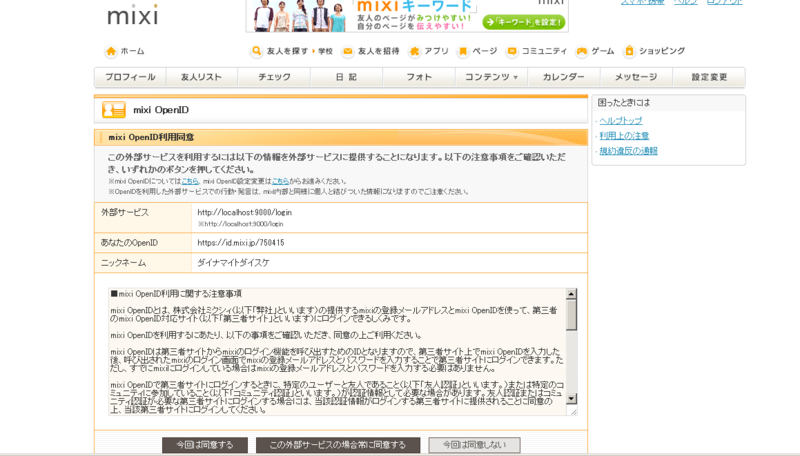Click the https://id.mixi.jp/750415 OpenID text
Screen dimensions: 800x456
click(241, 243)
